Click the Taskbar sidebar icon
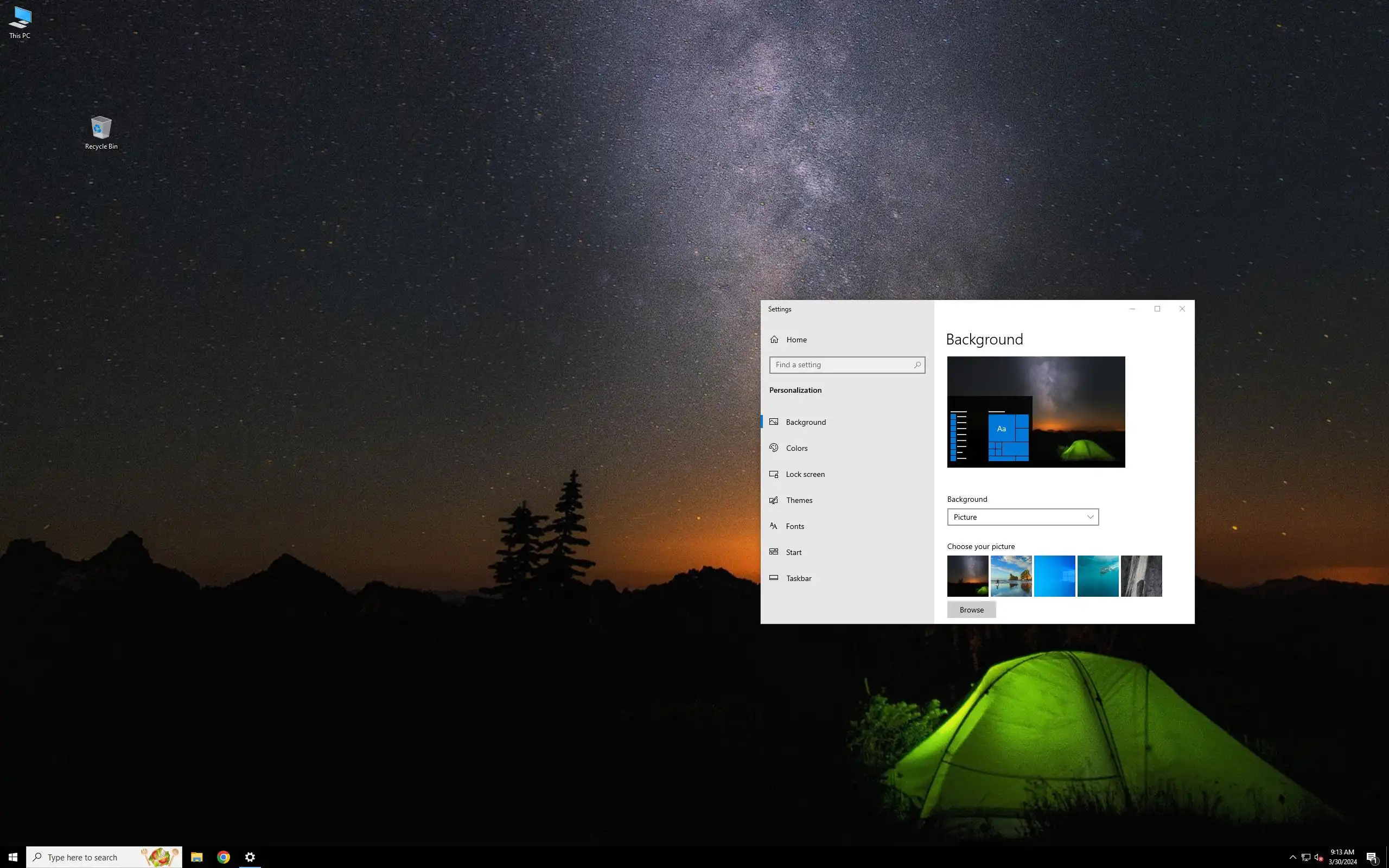1389x868 pixels. 774,578
